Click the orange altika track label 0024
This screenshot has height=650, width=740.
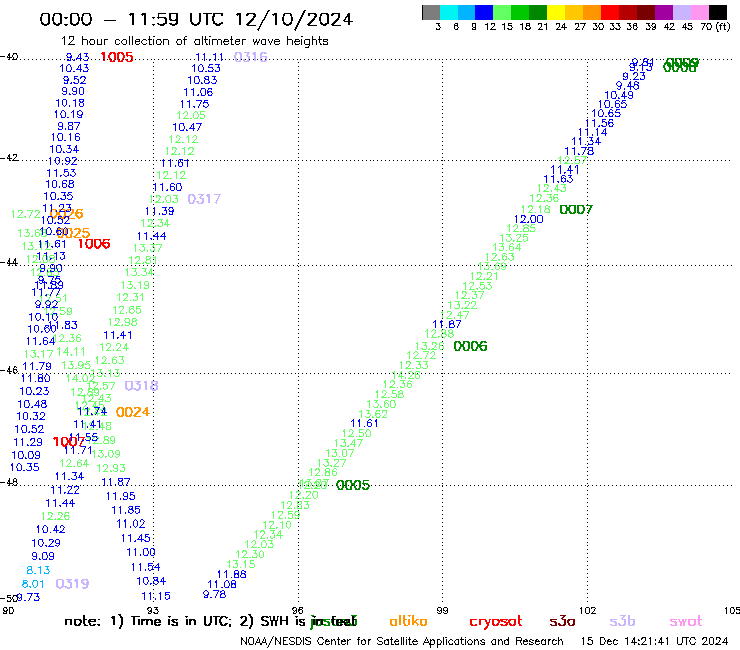tap(133, 412)
